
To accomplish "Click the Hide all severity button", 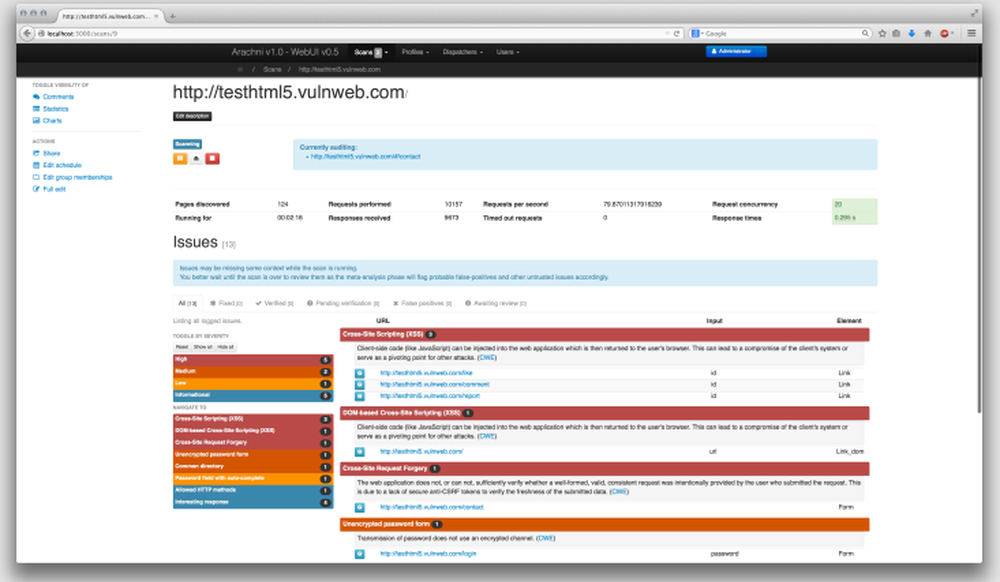I will 225,347.
